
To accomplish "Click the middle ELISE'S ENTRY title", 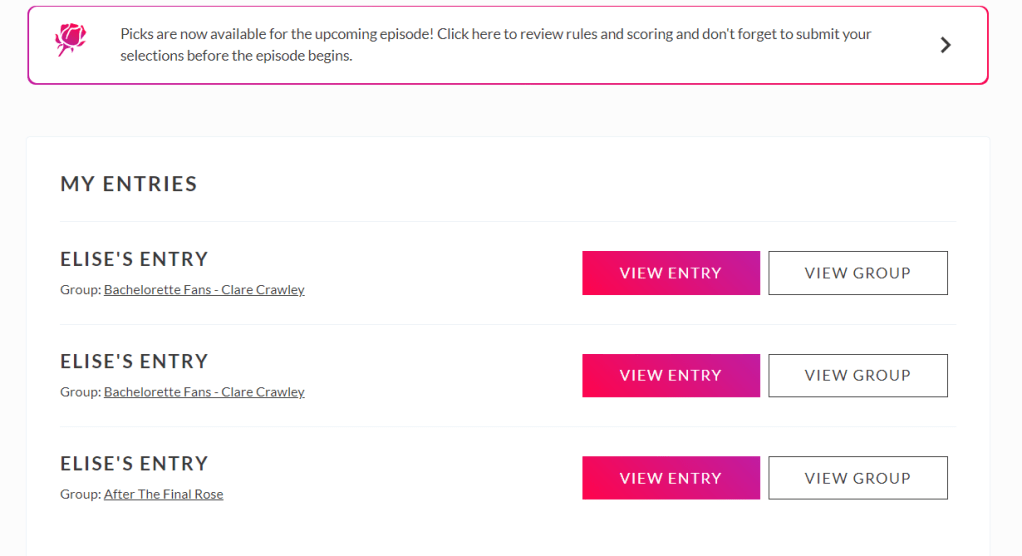I will point(134,361).
